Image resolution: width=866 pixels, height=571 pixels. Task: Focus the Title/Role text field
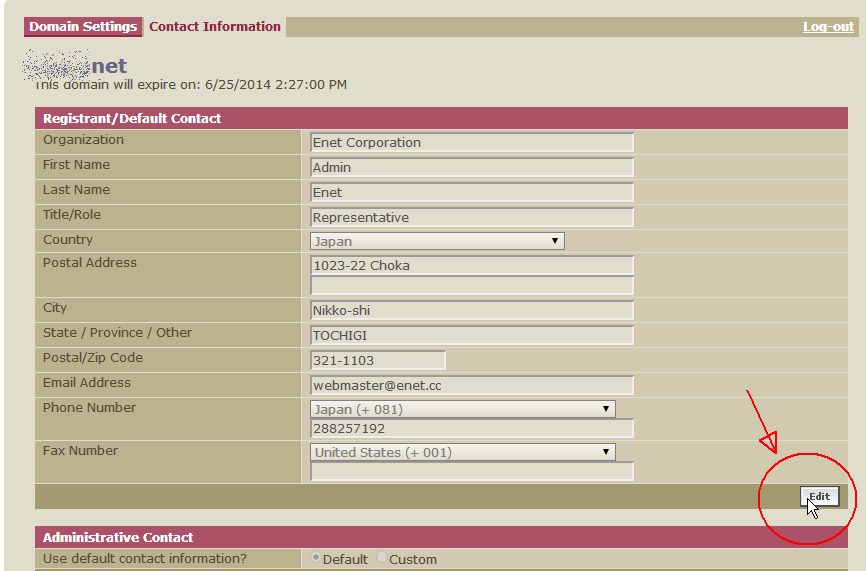pyautogui.click(x=472, y=218)
